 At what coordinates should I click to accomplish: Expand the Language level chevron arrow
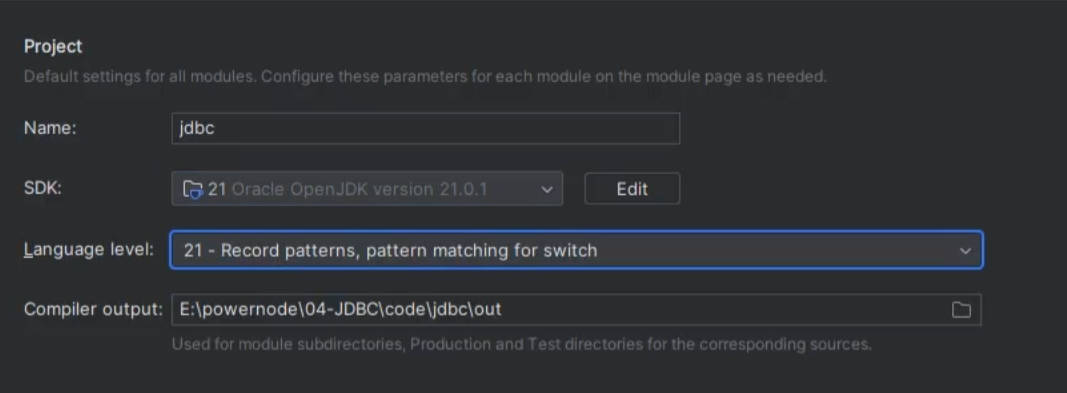(x=965, y=251)
